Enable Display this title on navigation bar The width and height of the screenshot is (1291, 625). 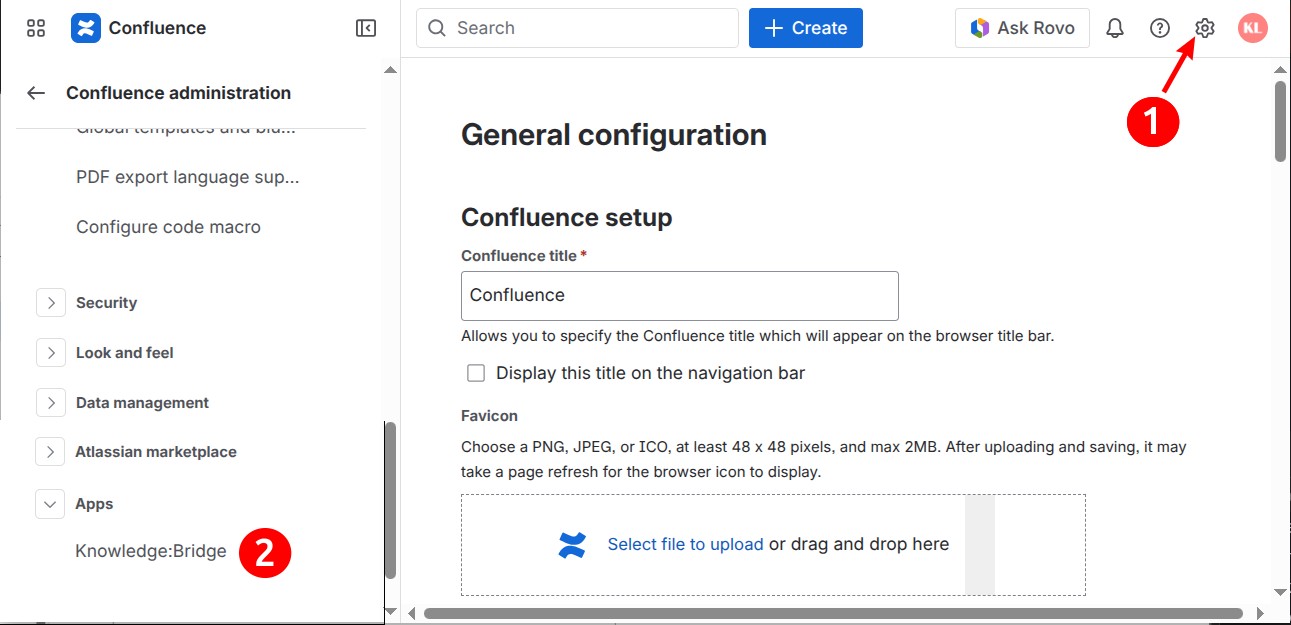pos(476,373)
